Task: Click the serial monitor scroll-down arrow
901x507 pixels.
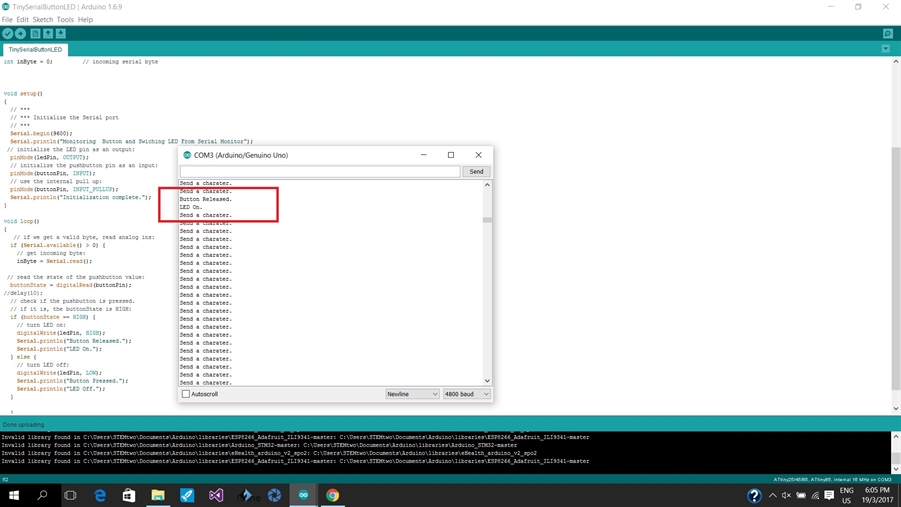Action: 487,381
